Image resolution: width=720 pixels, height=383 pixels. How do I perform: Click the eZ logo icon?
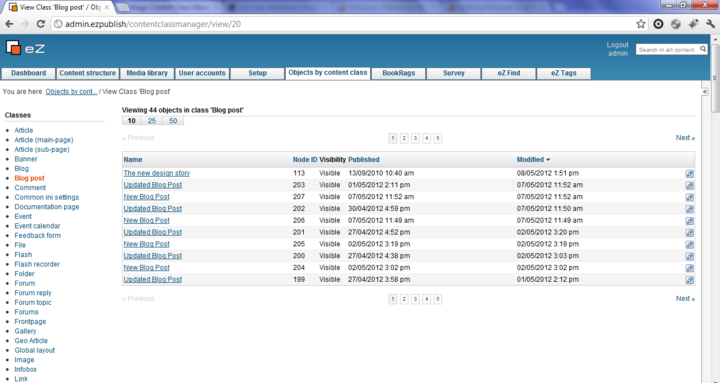point(13,47)
